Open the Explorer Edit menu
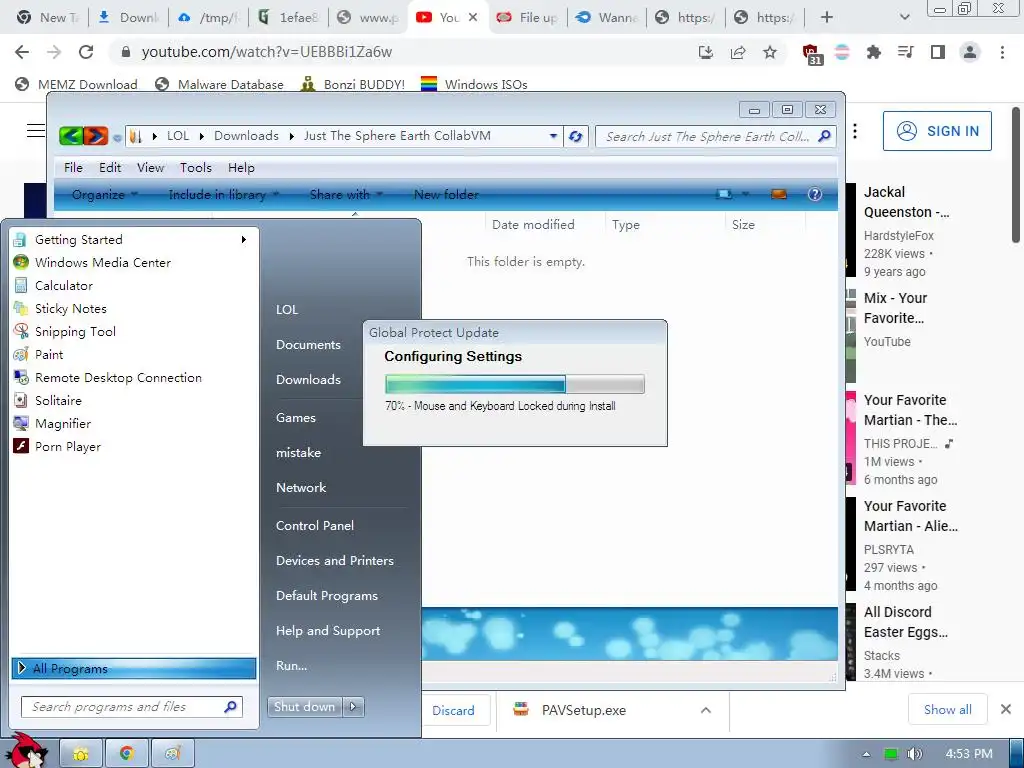This screenshot has width=1024, height=768. (110, 168)
